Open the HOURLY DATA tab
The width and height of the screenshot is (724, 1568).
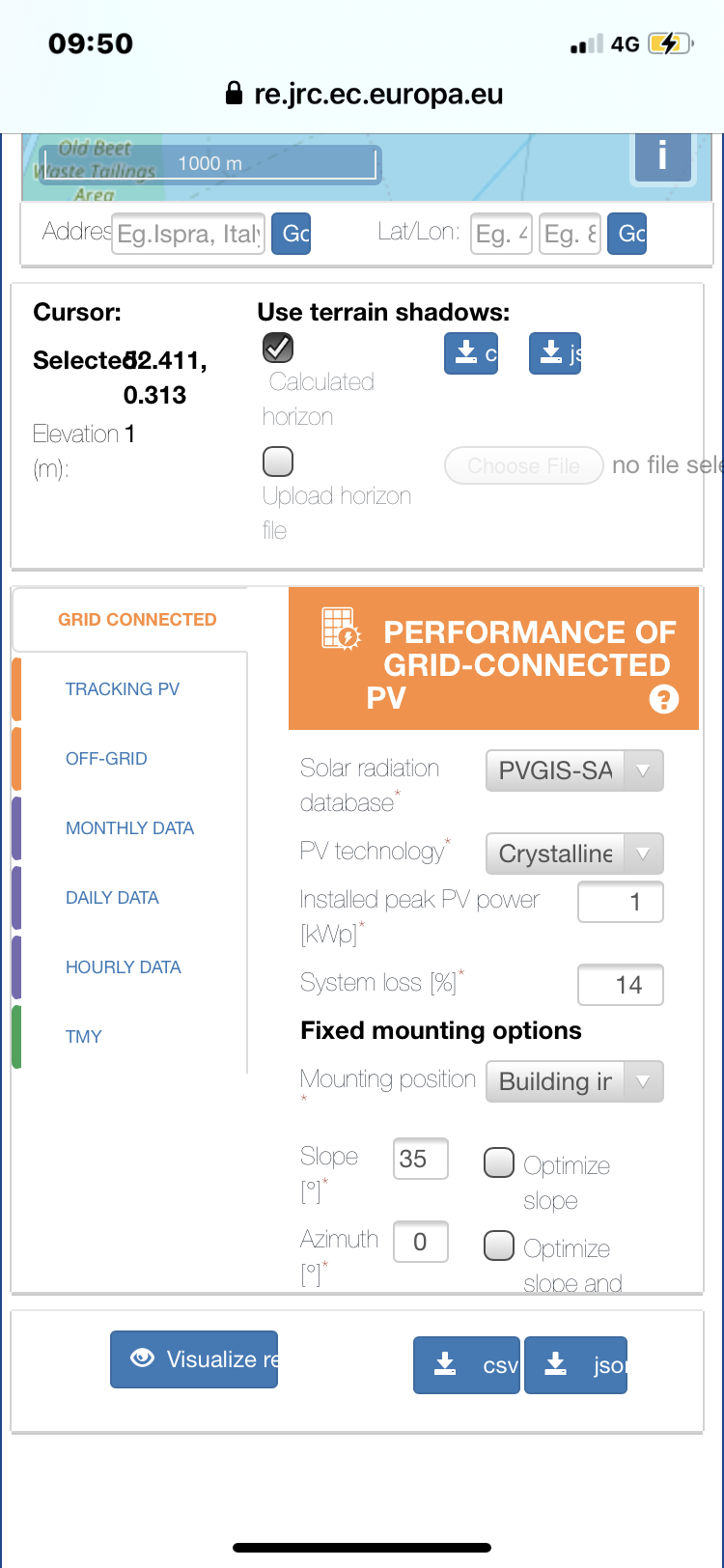point(124,967)
